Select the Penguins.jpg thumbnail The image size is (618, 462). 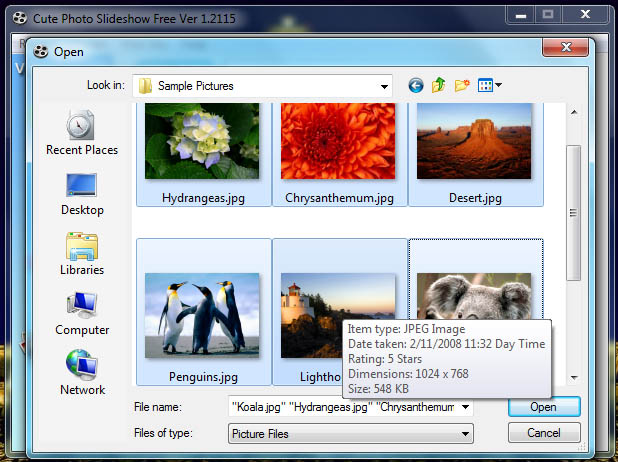(x=202, y=315)
